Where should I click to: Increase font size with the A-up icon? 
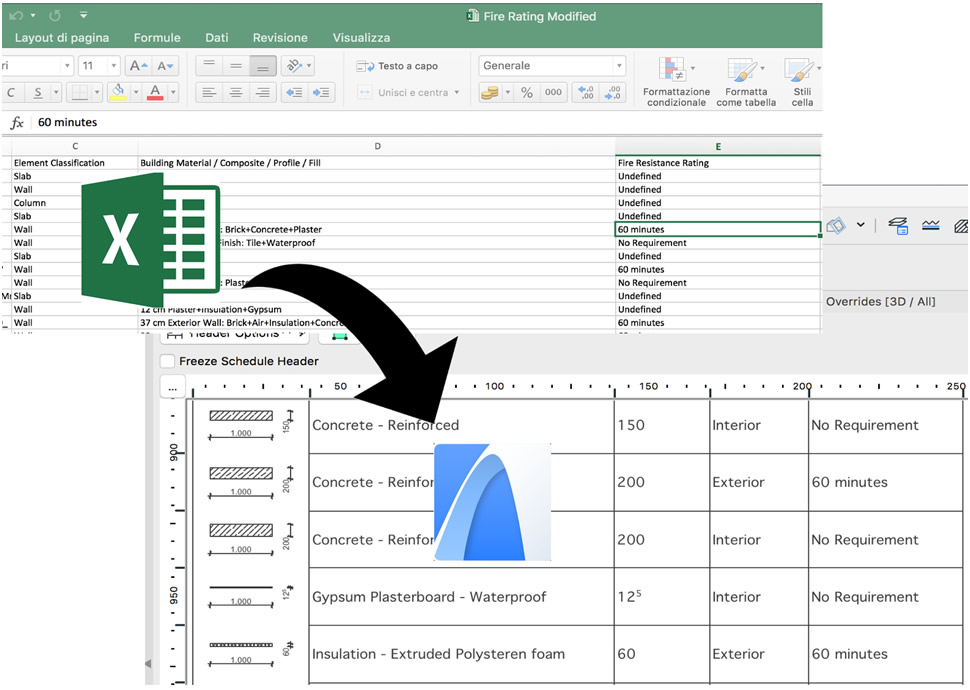pos(138,66)
